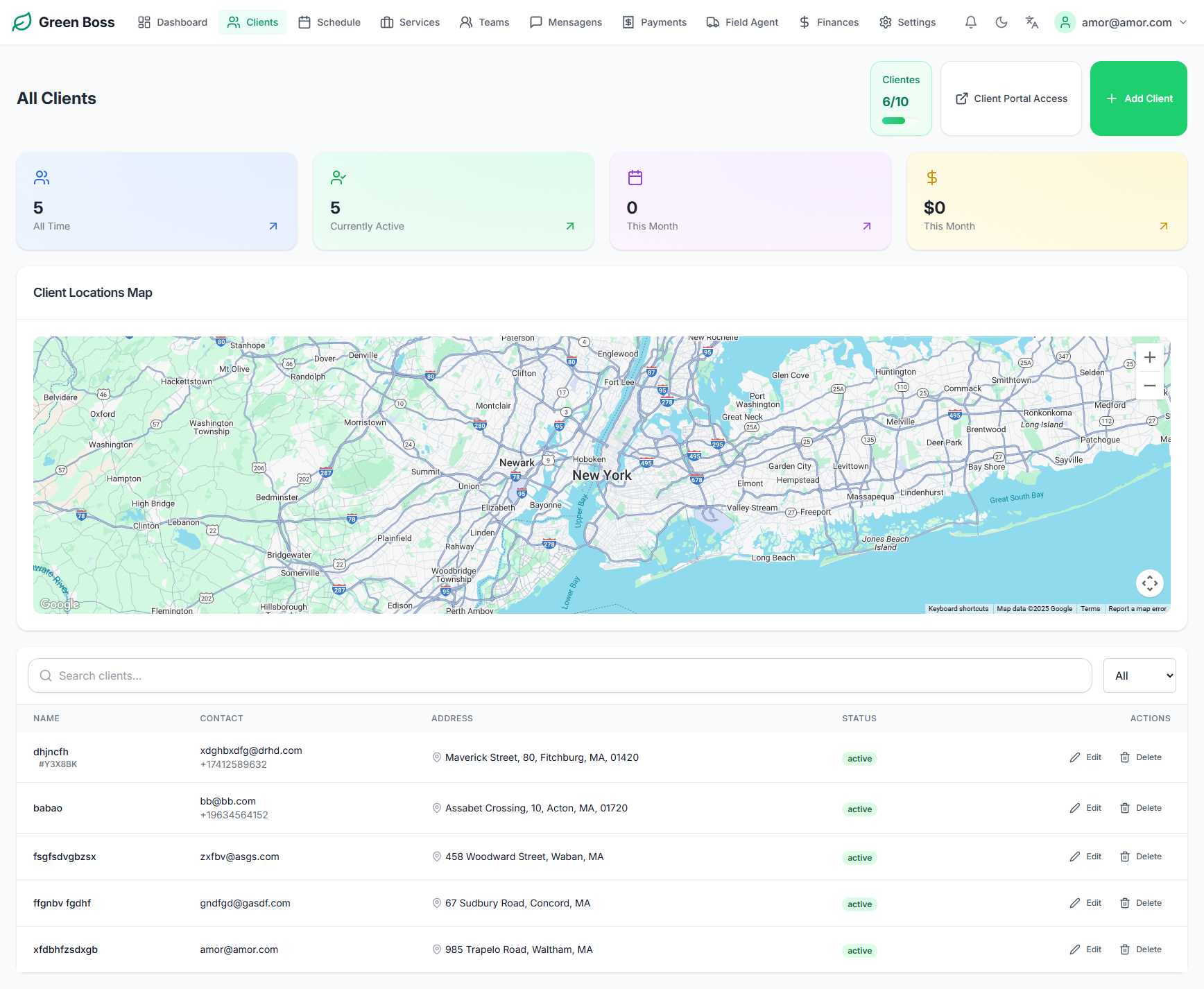
Task: Open the purple This Month card arrow
Action: pos(867,226)
